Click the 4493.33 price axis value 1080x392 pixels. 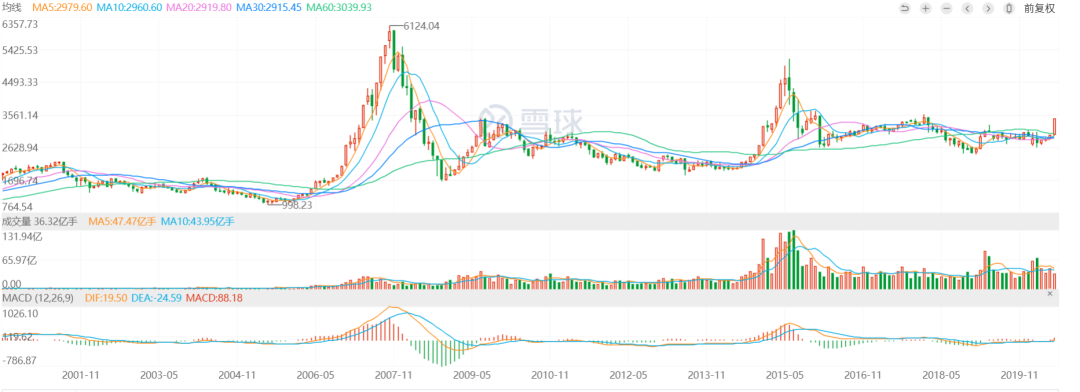pos(20,83)
